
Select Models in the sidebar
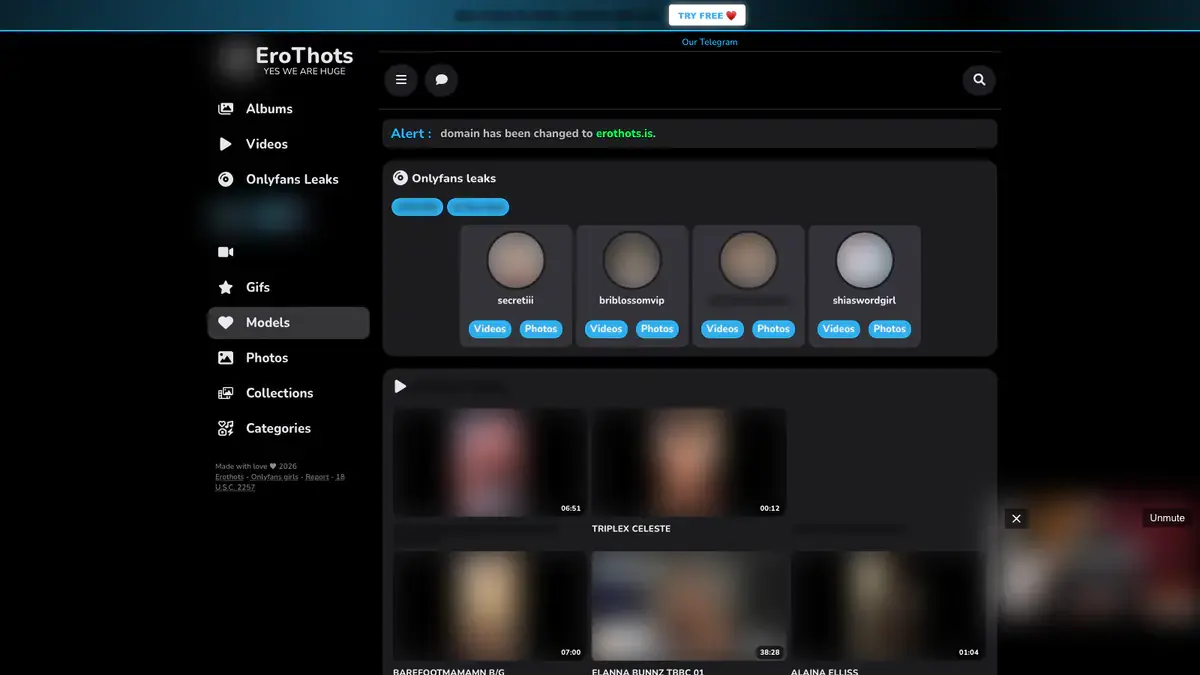tap(288, 323)
